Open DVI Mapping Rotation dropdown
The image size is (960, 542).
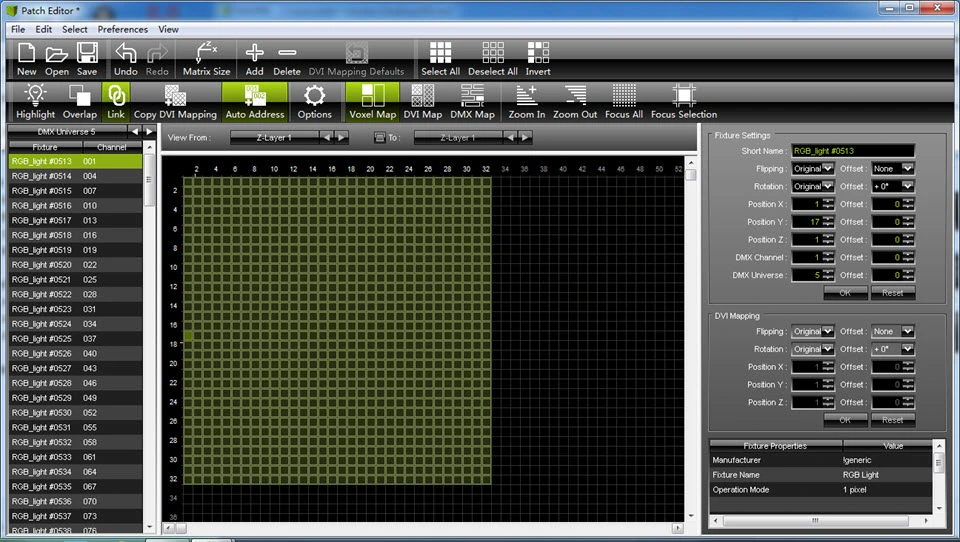click(x=812, y=349)
